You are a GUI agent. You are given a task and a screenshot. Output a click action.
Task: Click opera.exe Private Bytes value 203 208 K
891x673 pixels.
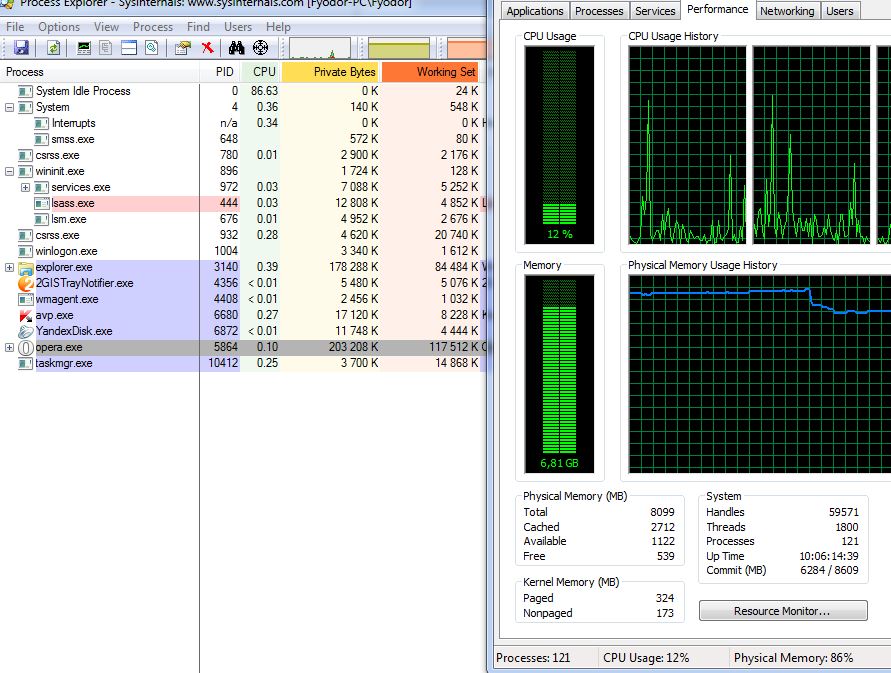tap(353, 347)
